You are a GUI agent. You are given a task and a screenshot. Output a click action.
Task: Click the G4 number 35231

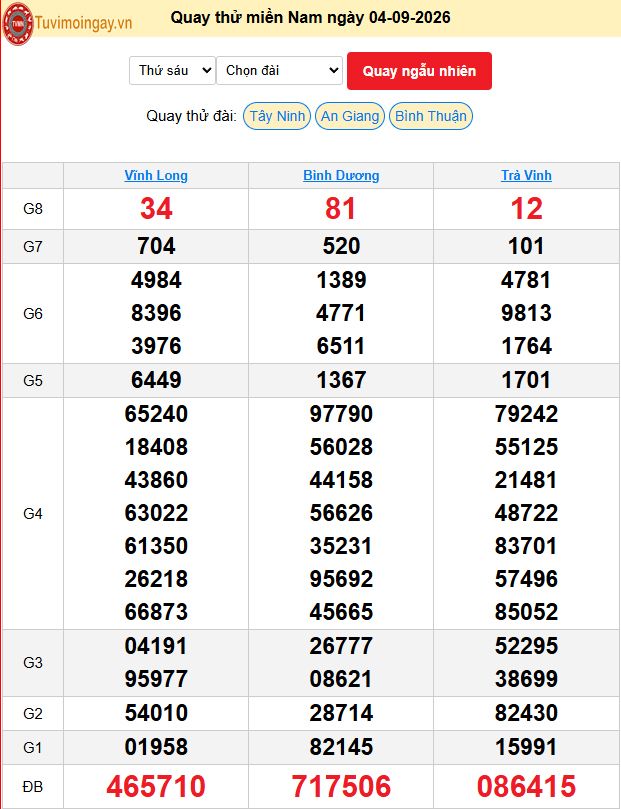coord(341,546)
